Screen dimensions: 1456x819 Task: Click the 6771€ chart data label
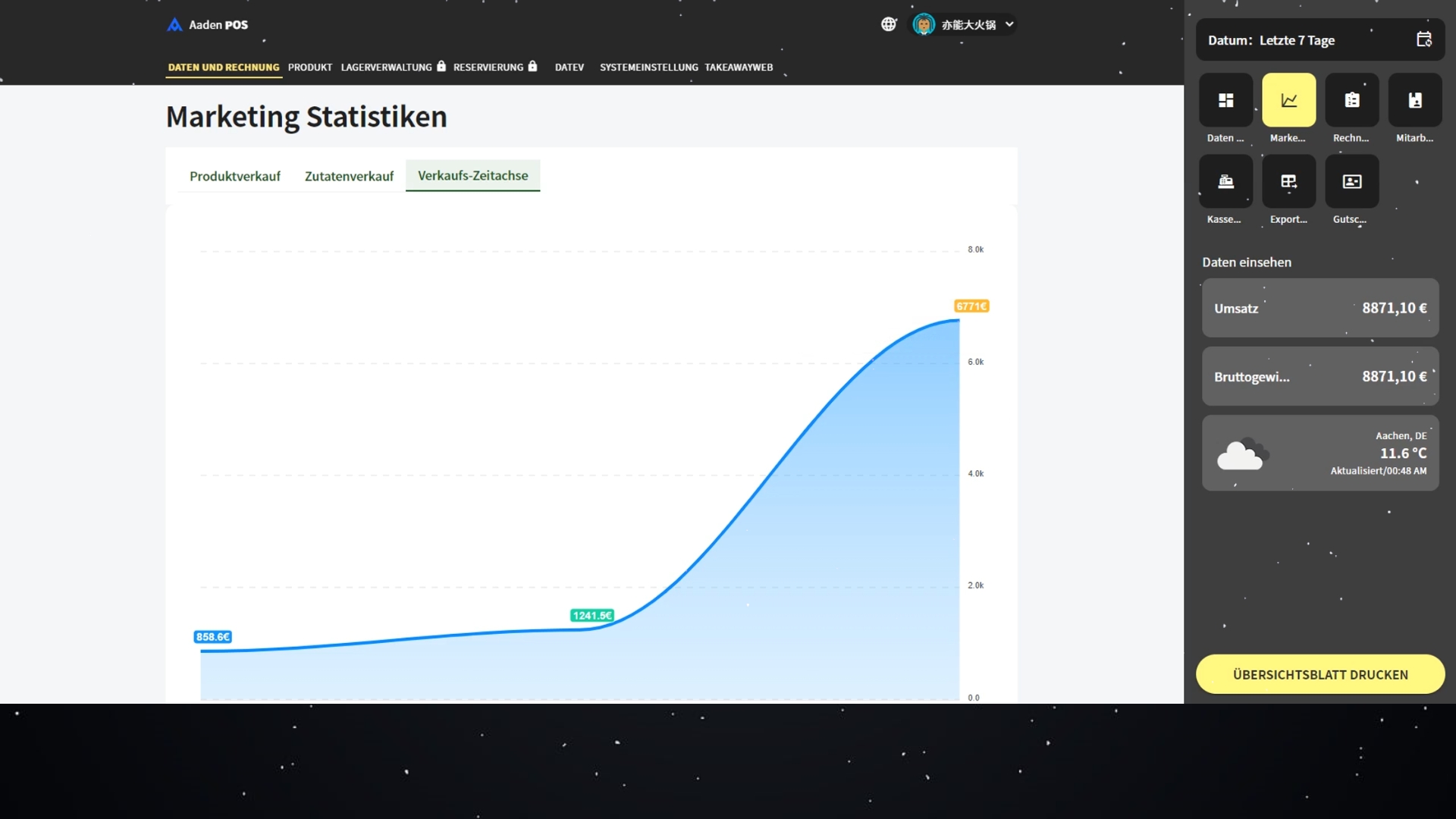971,306
